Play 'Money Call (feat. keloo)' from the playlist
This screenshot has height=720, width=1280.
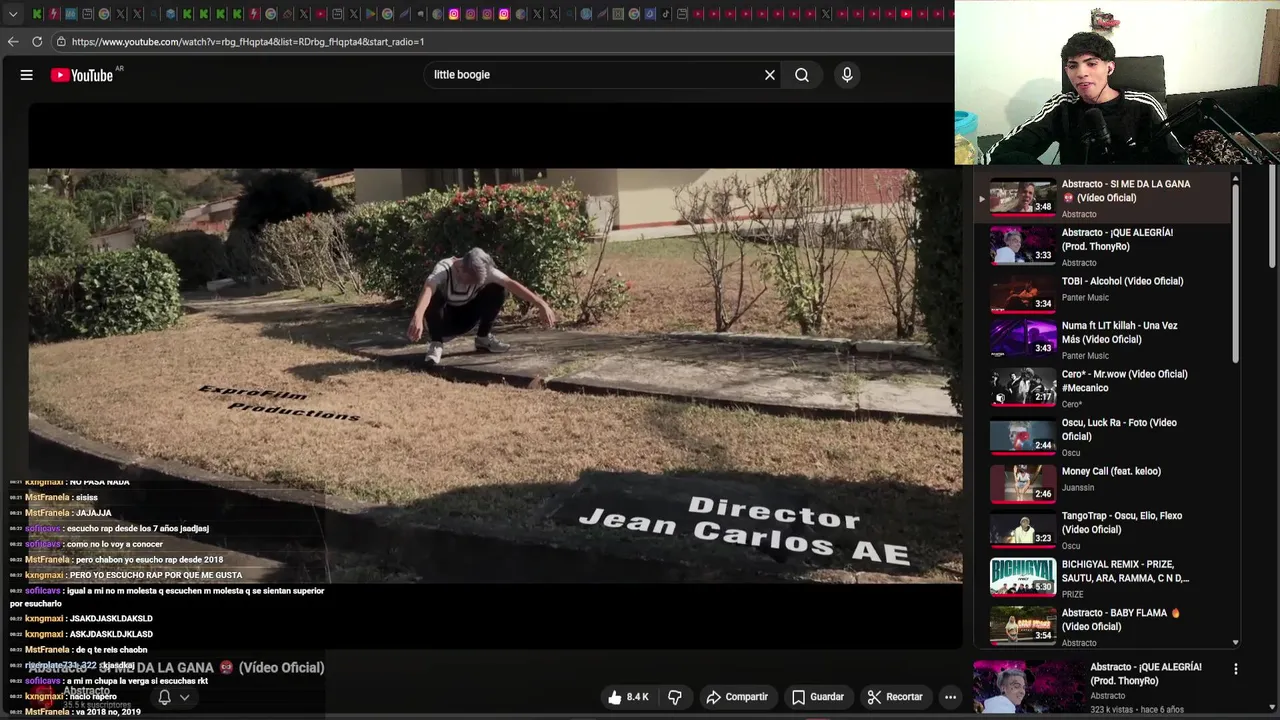tap(1105, 484)
